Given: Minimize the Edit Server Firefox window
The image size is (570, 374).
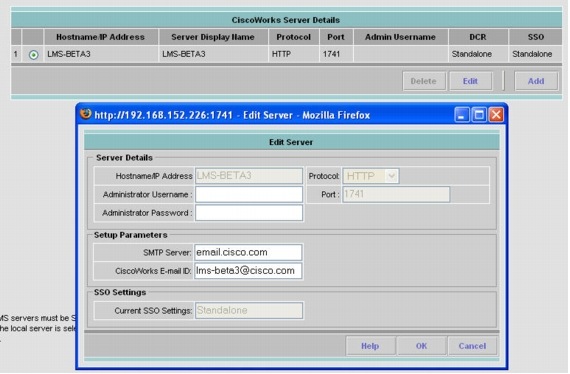Looking at the screenshot, I should pyautogui.click(x=462, y=115).
